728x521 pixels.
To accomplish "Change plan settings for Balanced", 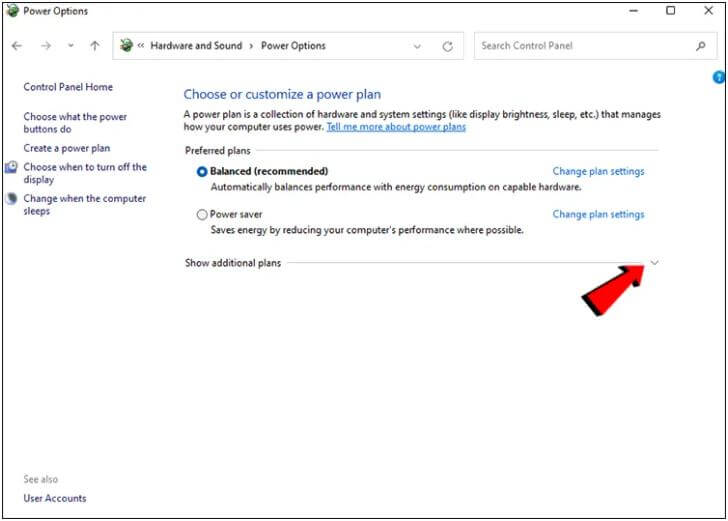I will point(598,171).
